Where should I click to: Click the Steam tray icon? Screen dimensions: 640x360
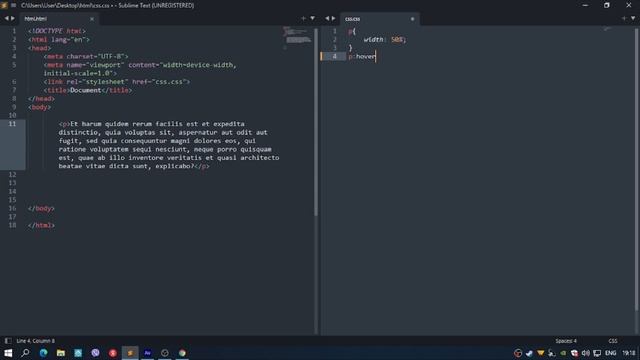pos(529,353)
